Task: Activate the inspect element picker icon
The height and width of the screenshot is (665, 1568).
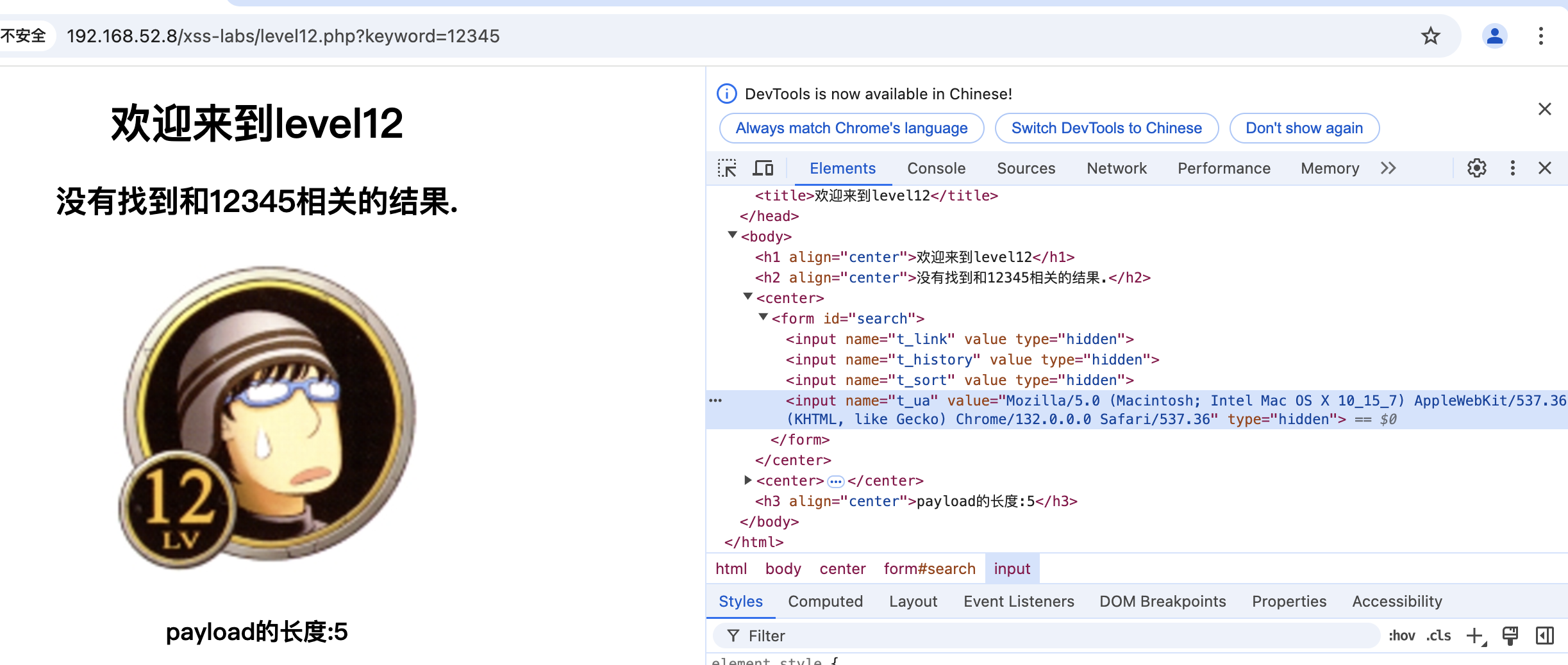Action: [x=727, y=168]
